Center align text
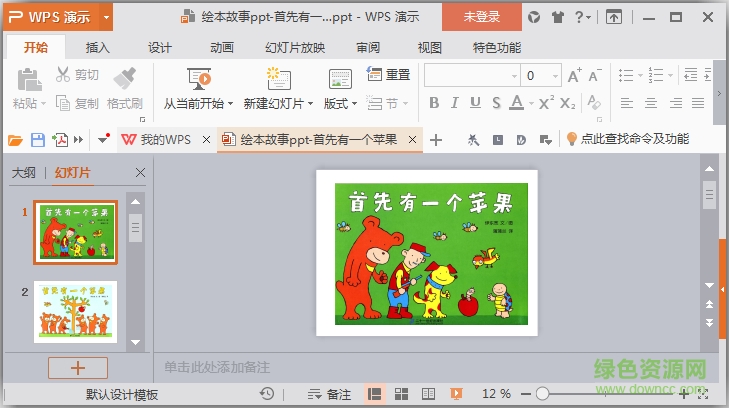Viewport: 729px width, 408px height. pyautogui.click(x=651, y=103)
